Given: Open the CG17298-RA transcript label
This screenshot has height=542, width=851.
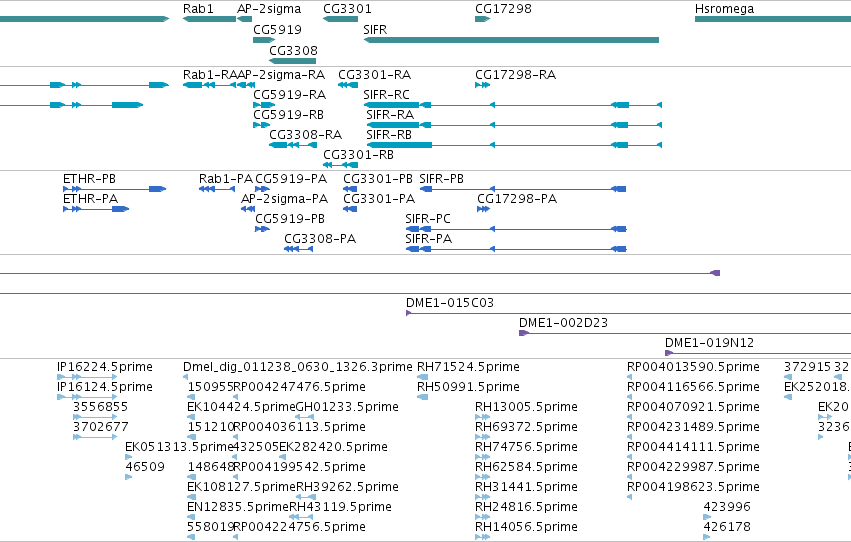Looking at the screenshot, I should pos(515,74).
